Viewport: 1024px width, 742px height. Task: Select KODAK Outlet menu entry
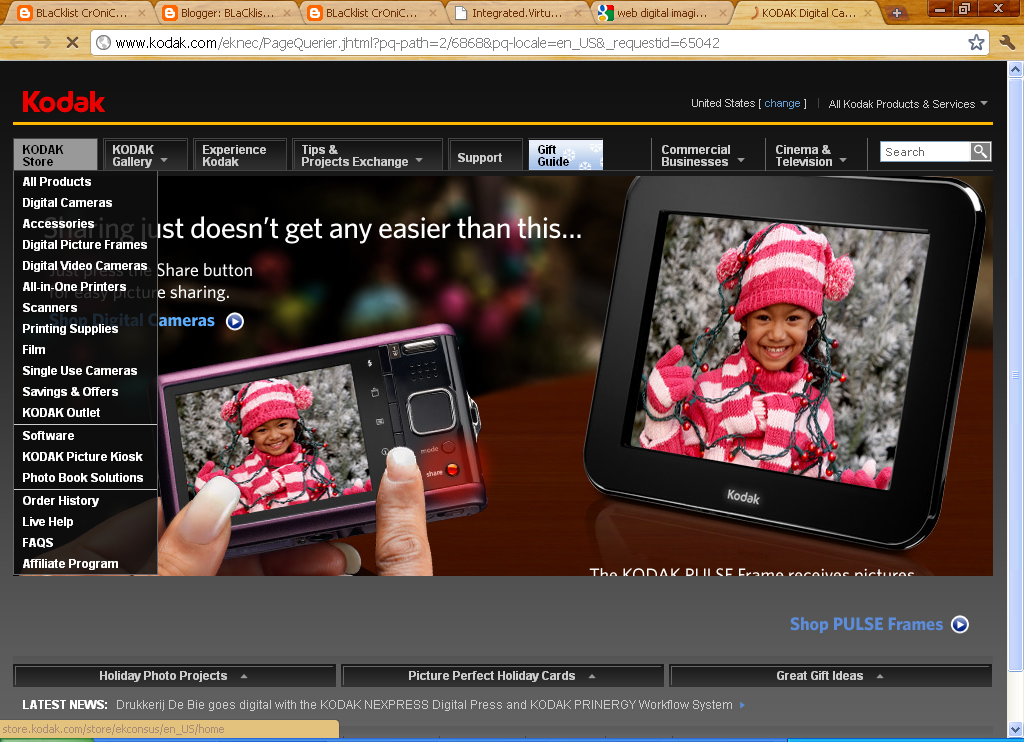click(61, 412)
